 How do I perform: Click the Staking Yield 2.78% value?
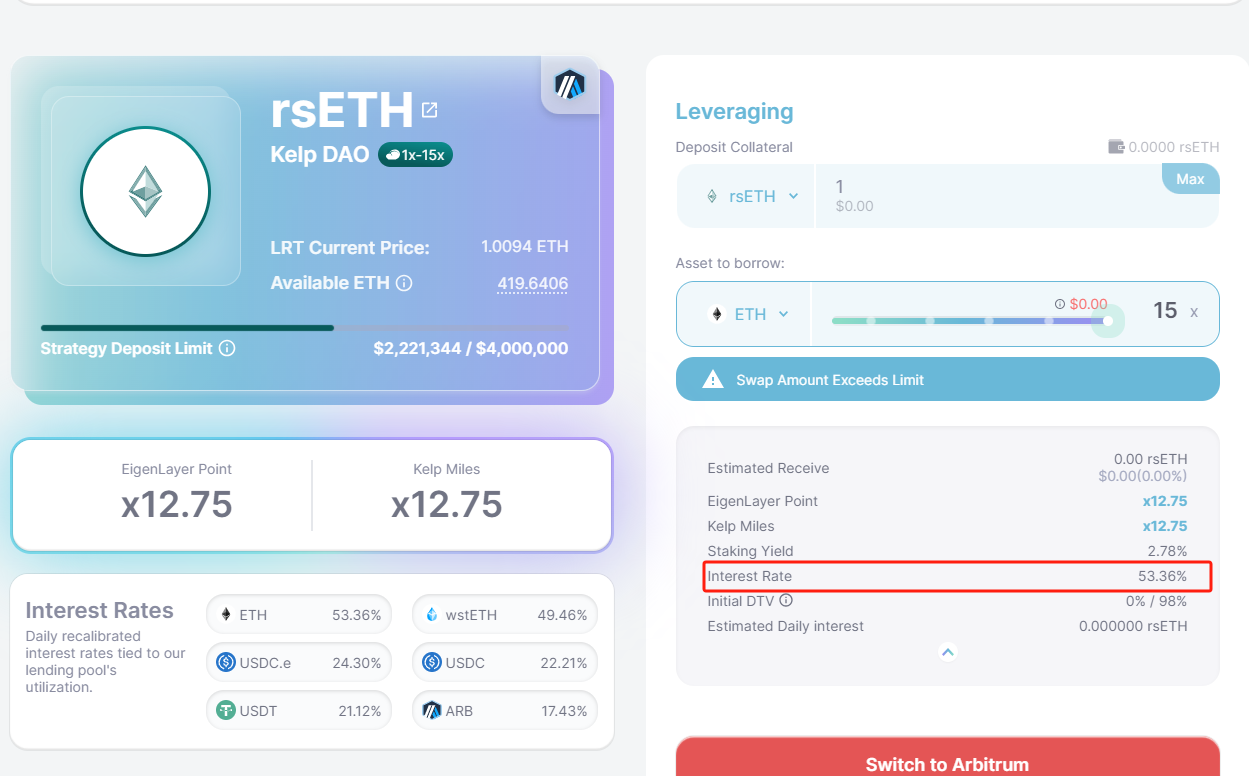tap(1167, 551)
